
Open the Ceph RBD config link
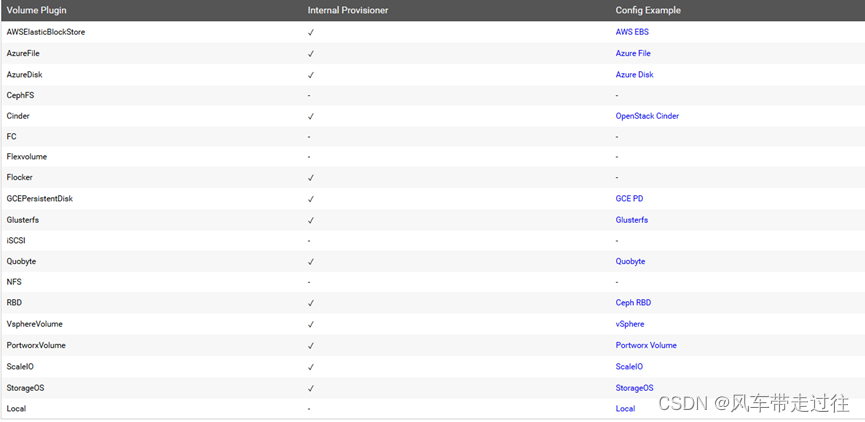click(x=633, y=303)
